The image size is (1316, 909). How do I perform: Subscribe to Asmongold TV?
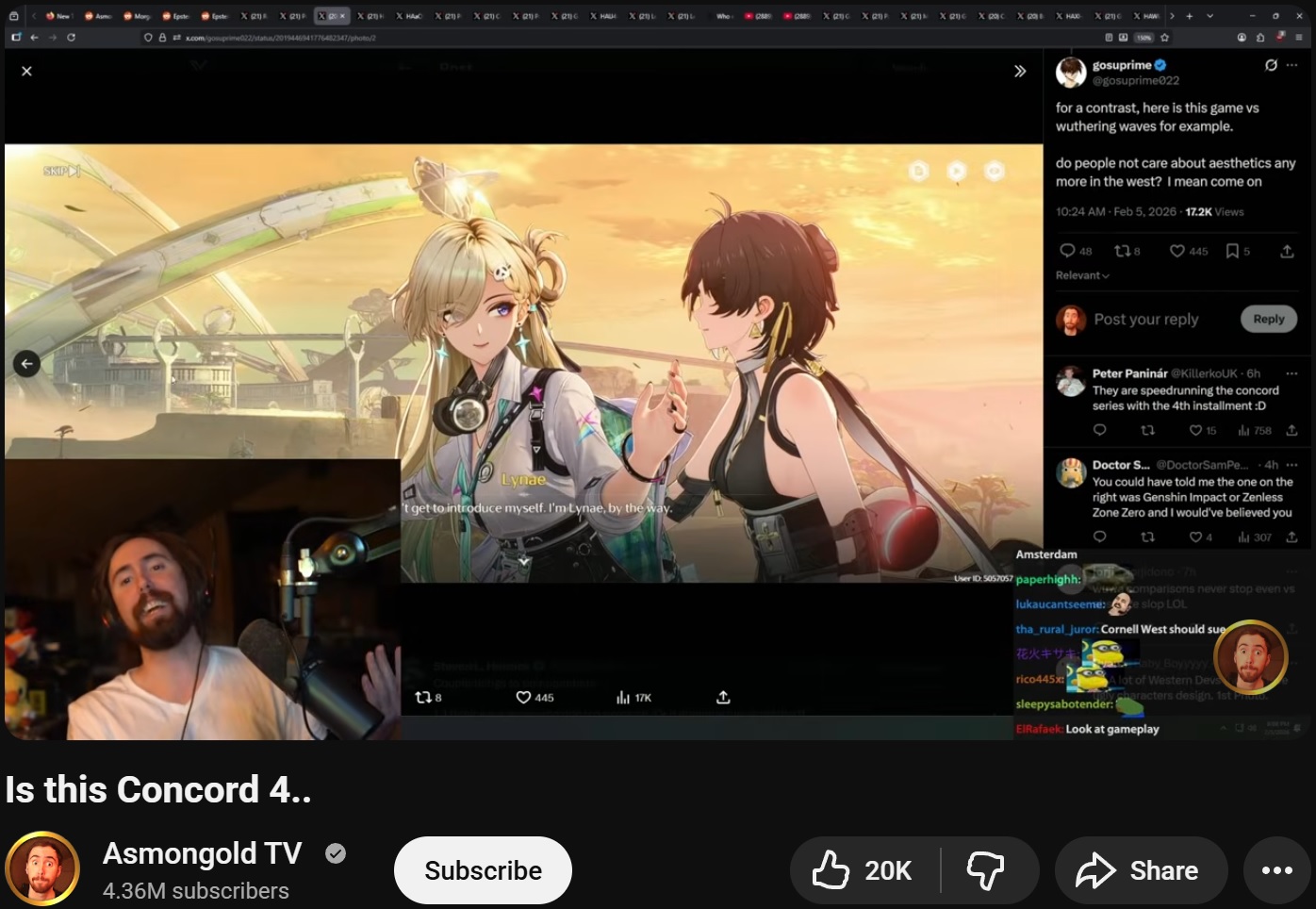(483, 870)
